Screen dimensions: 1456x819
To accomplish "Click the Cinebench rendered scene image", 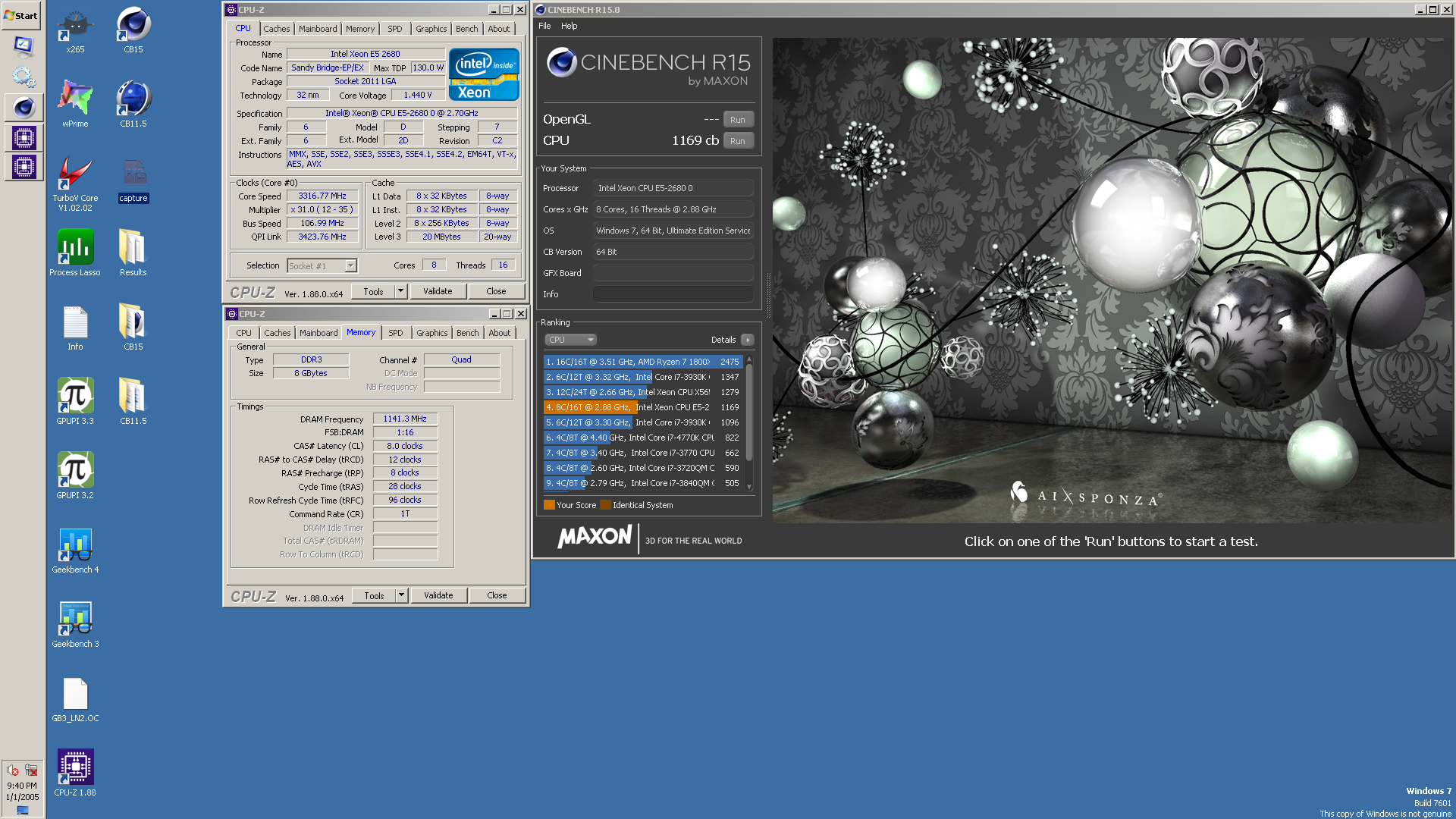I will (x=1111, y=281).
